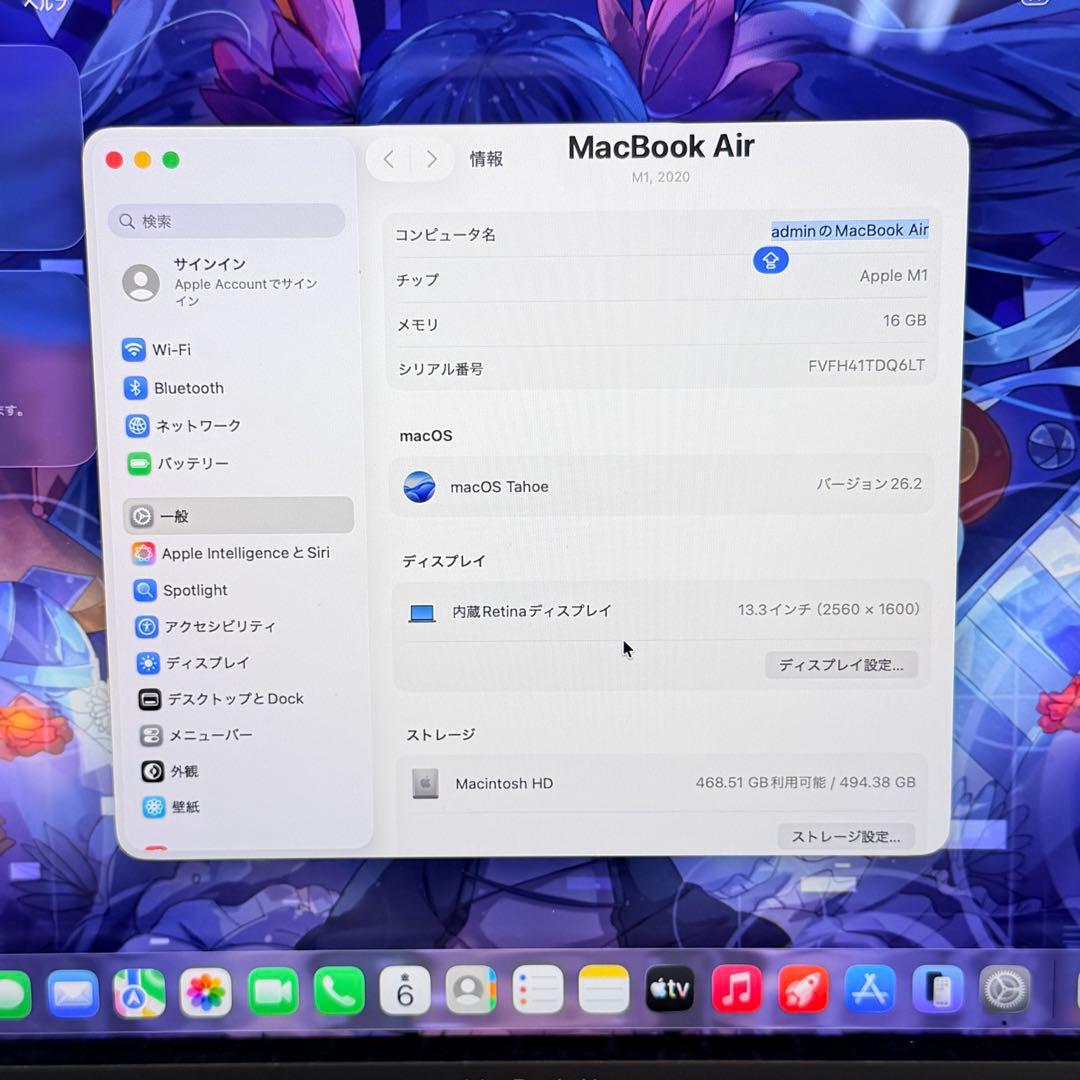Open ストレージ設定 for Macintosh HD
The image size is (1080, 1080).
[846, 837]
